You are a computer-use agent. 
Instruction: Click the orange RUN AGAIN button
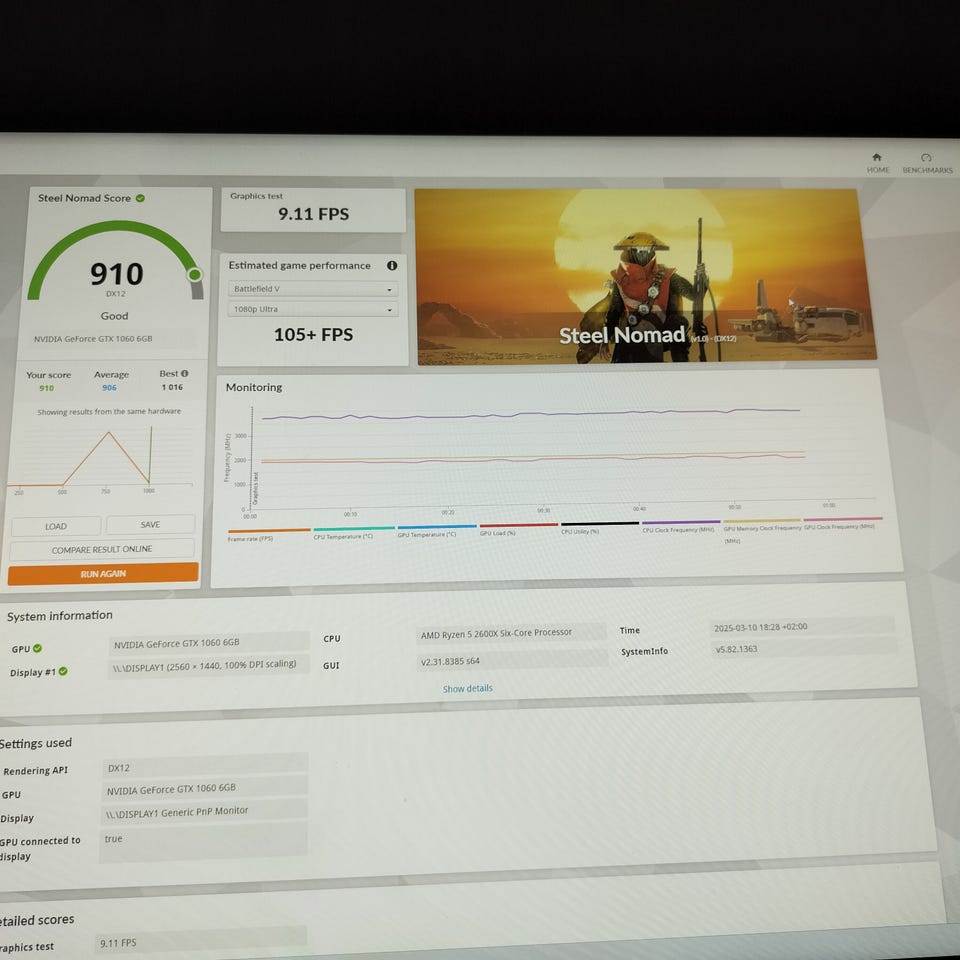pyautogui.click(x=103, y=574)
